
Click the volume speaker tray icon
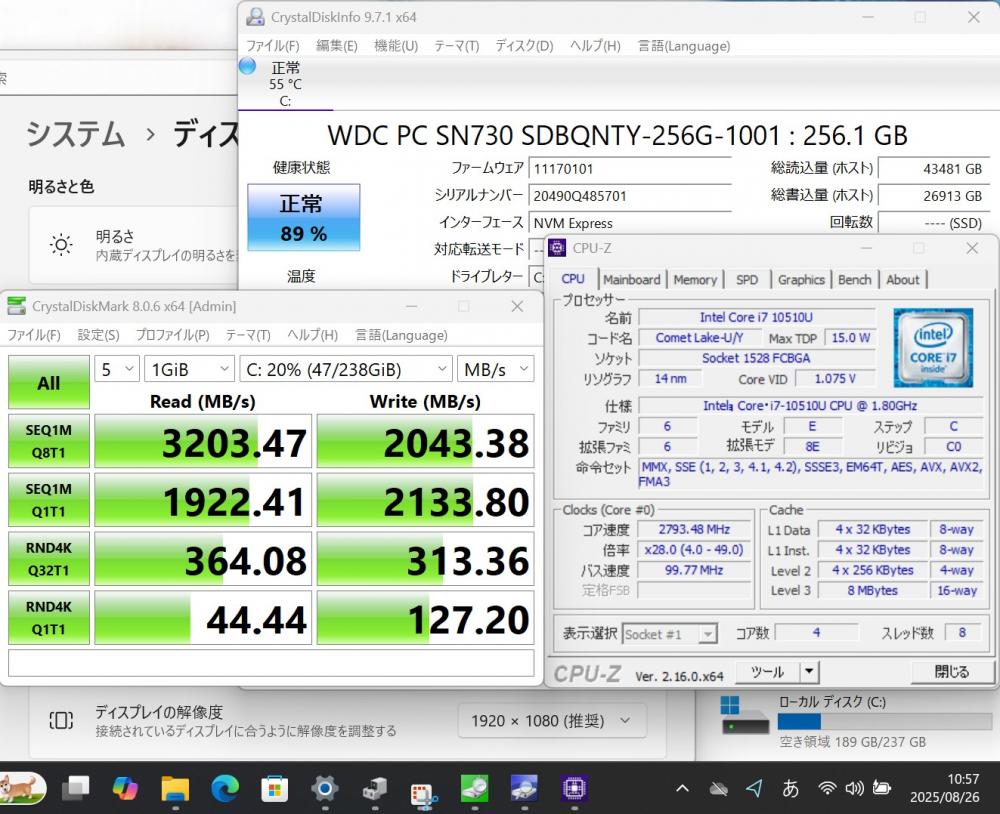pos(854,788)
